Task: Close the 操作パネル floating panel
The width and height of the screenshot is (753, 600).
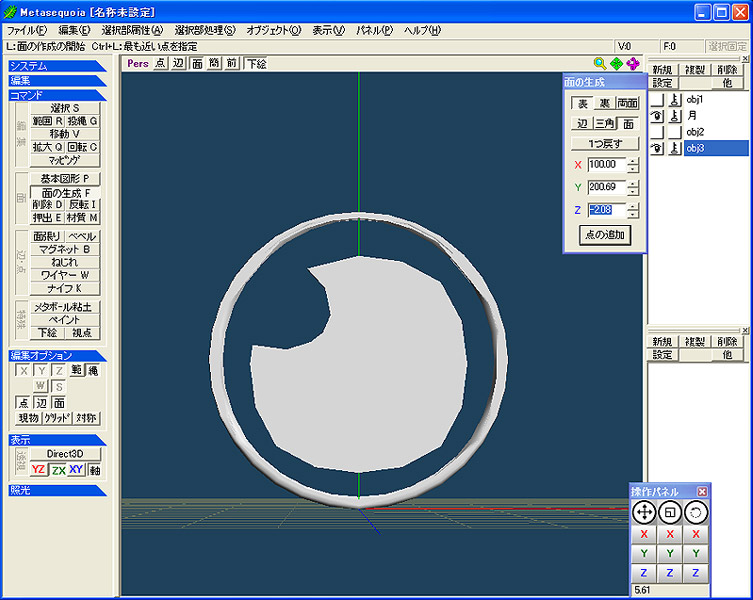Action: click(x=702, y=491)
